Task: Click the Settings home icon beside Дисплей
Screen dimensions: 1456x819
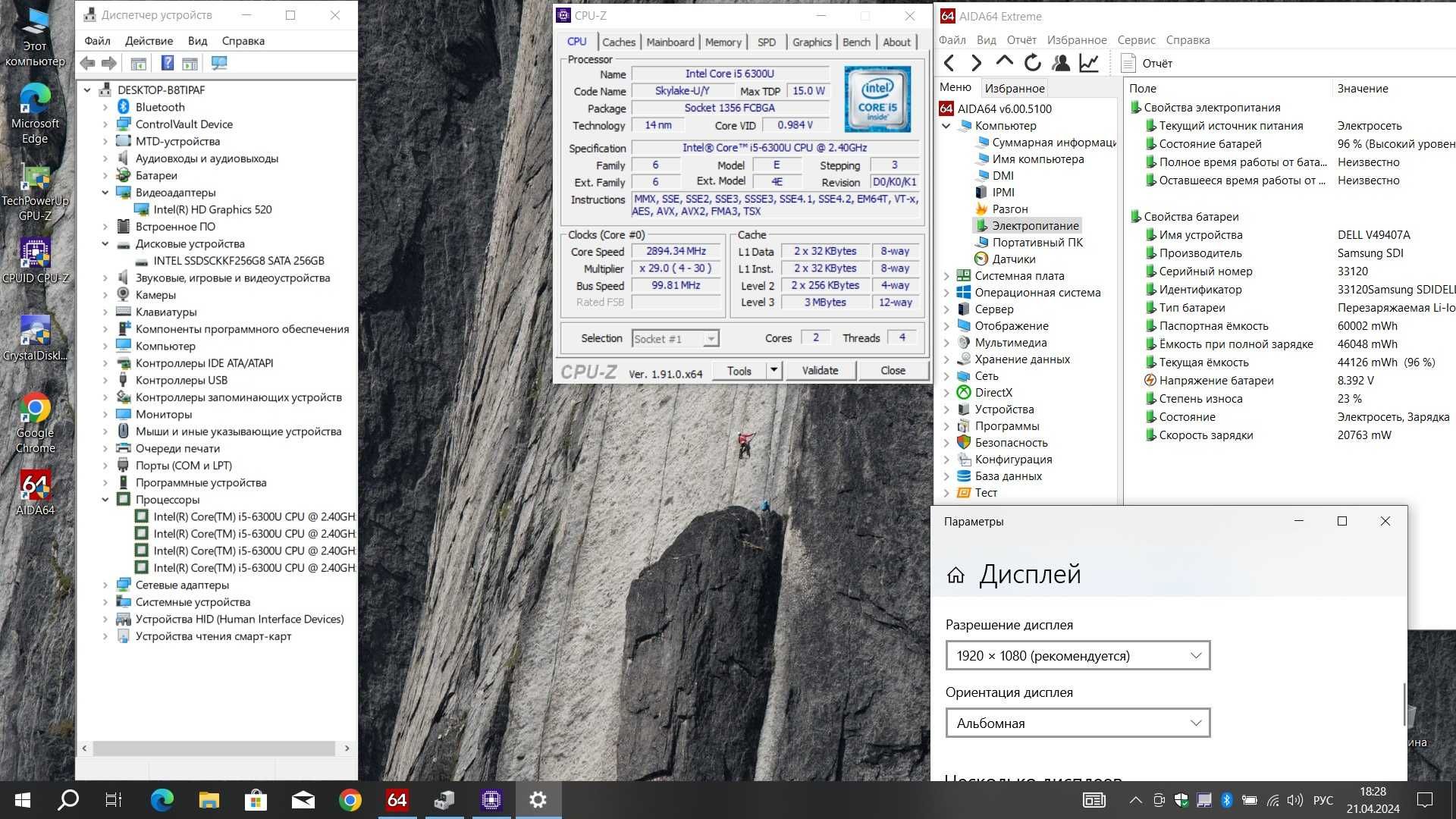Action: coord(955,575)
